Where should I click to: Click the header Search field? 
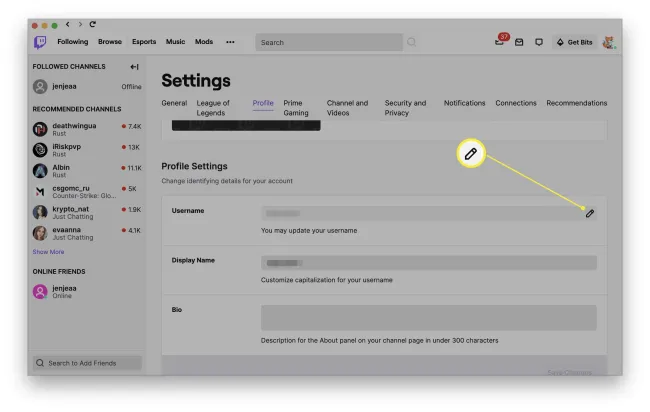[x=329, y=42]
